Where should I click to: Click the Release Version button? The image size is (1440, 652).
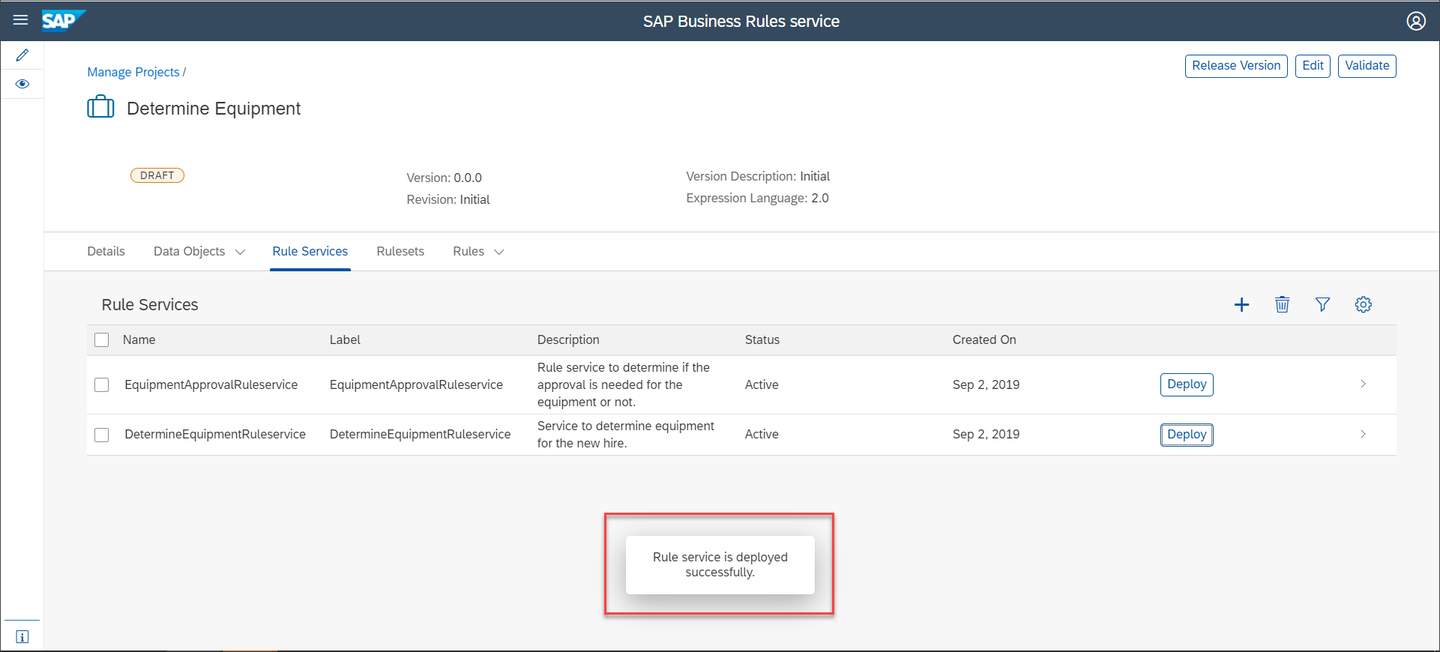click(1236, 66)
